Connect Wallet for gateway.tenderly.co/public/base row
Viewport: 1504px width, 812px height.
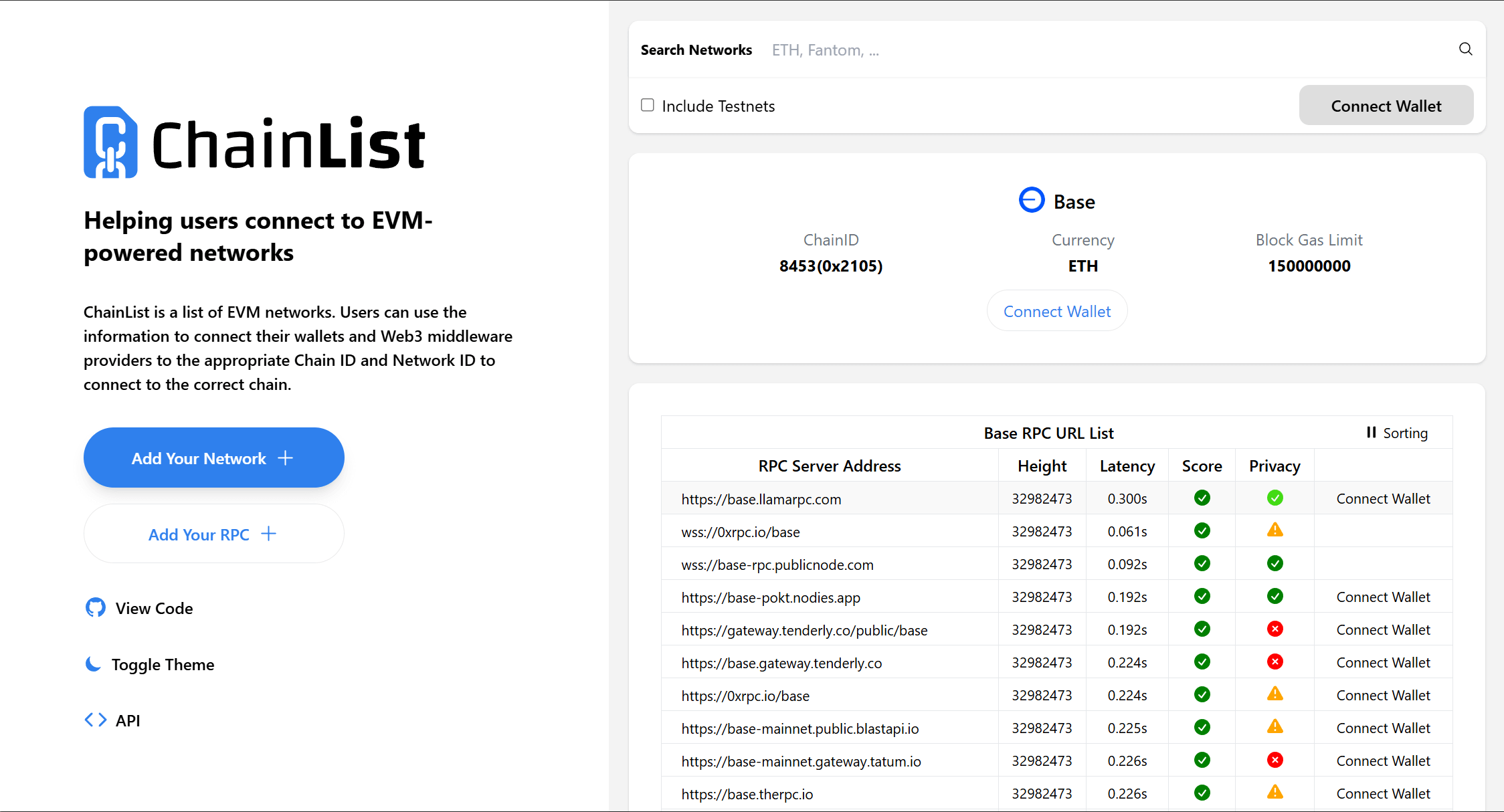(x=1383, y=629)
